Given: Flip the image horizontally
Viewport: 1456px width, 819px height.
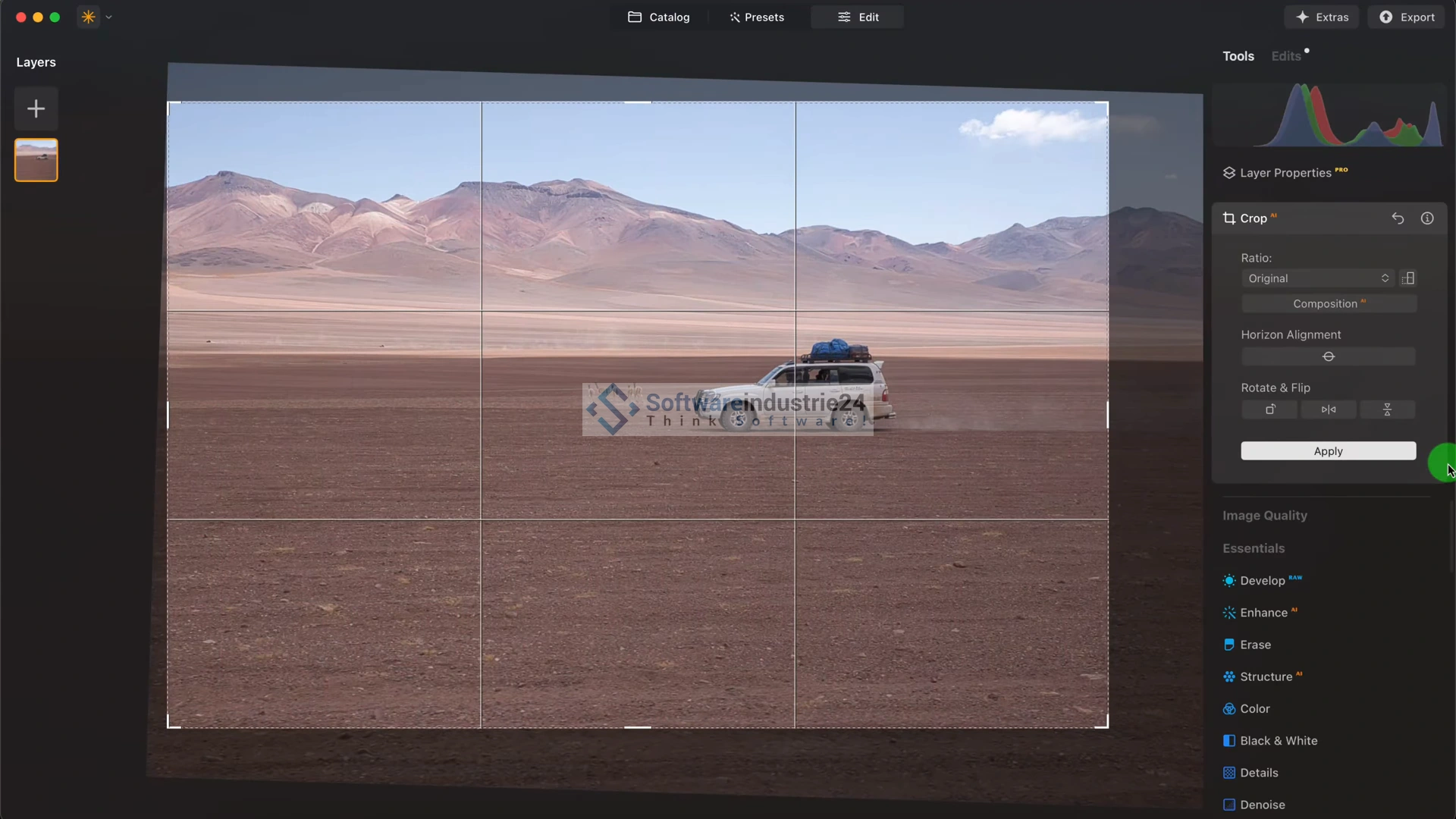Looking at the screenshot, I should 1329,409.
